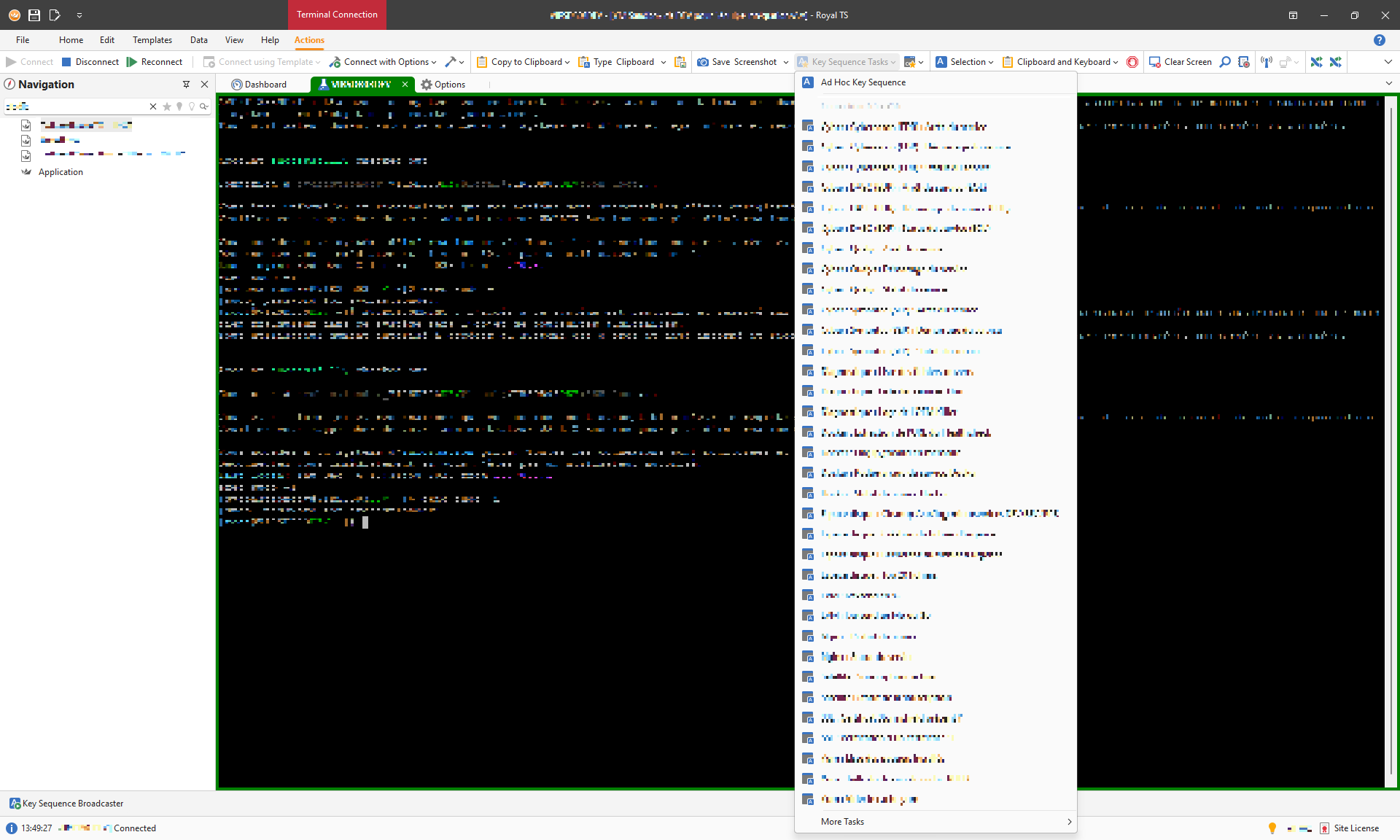Click the Reconnect play icon
Screen dimensions: 1400x840
[x=132, y=62]
